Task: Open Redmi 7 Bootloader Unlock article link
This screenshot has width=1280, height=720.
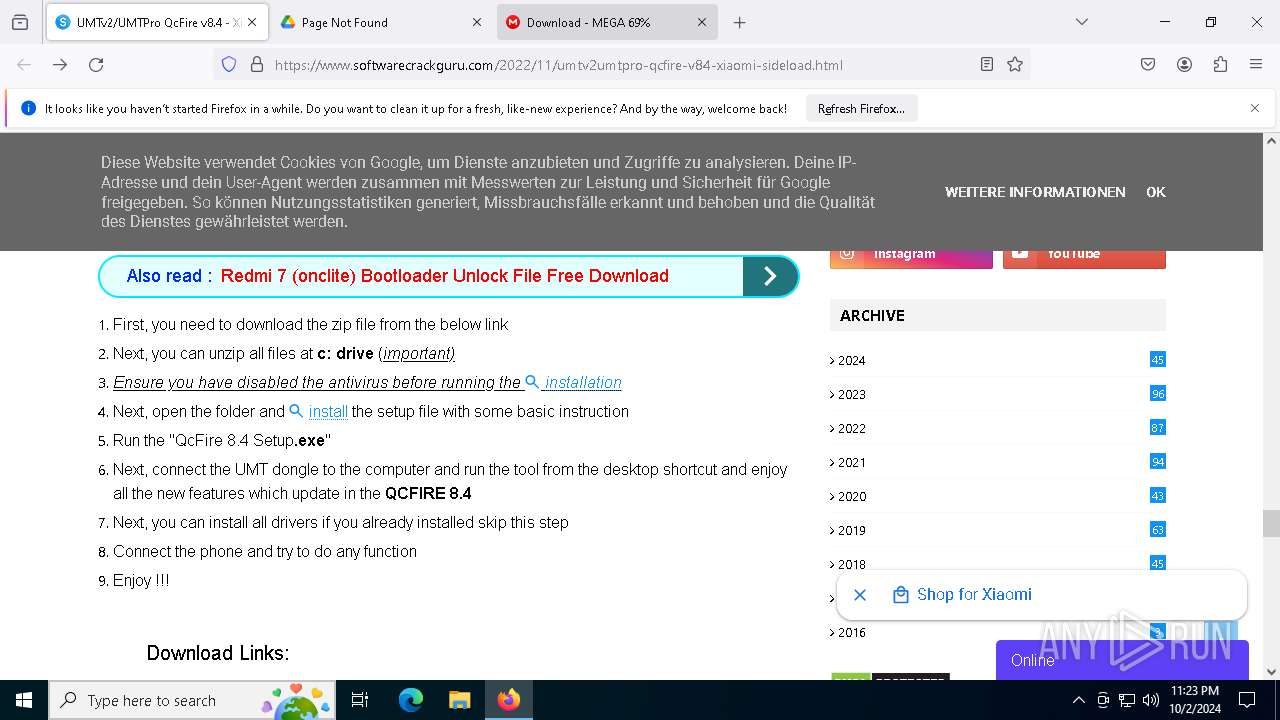Action: point(444,276)
